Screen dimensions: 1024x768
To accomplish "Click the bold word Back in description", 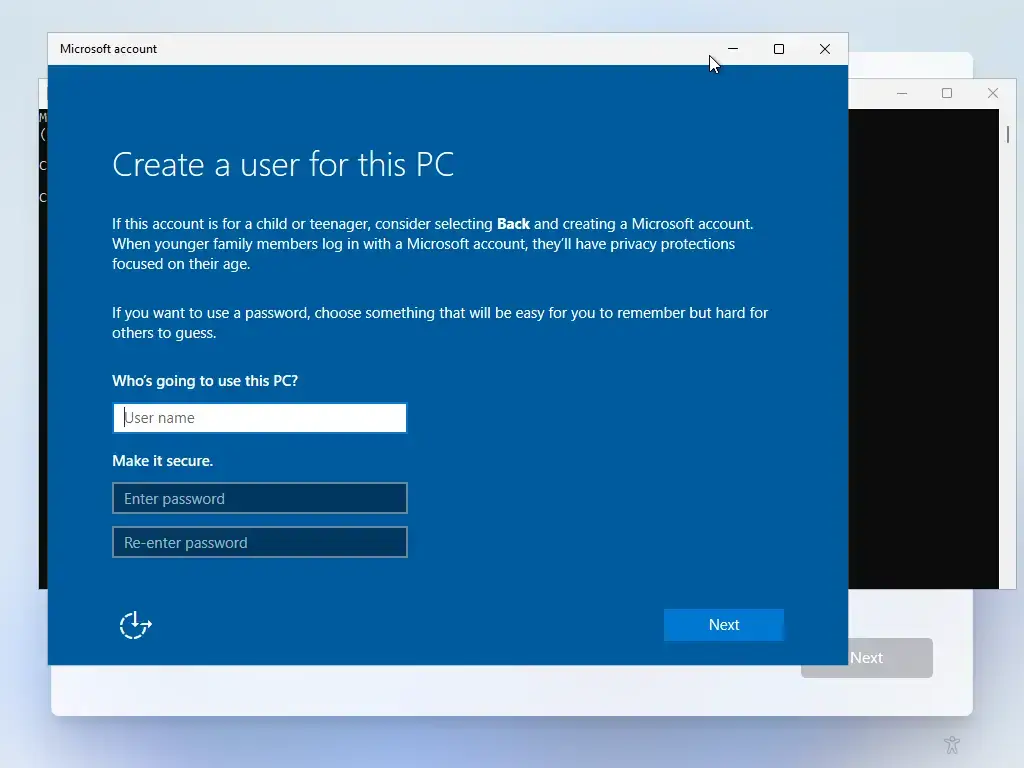I will point(513,224).
